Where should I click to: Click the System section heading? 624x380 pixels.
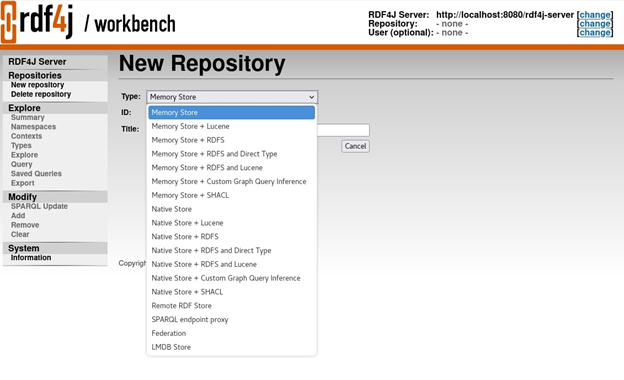point(23,248)
